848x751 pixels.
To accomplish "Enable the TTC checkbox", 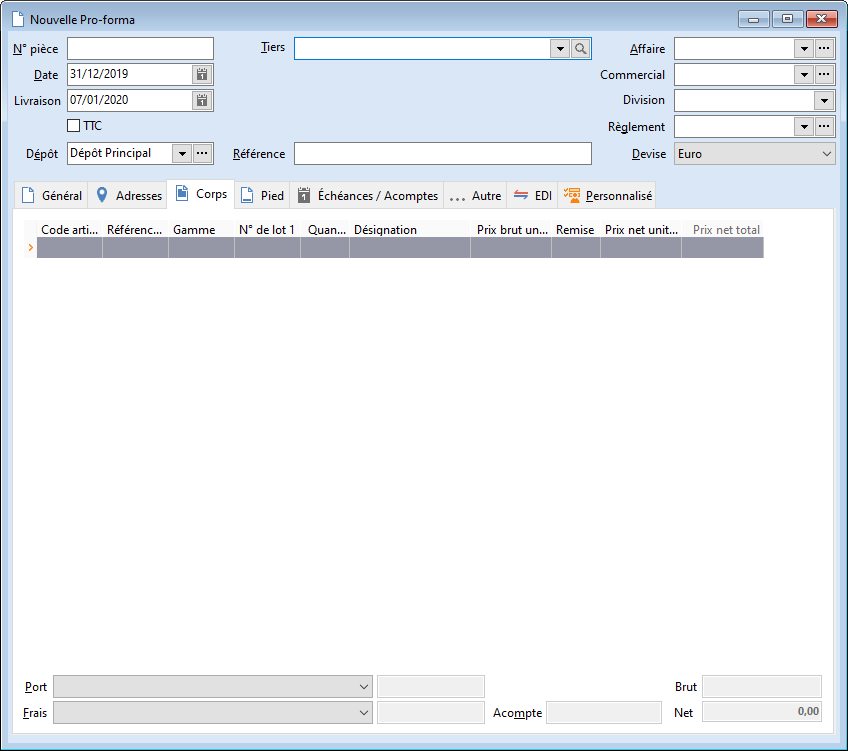I will pyautogui.click(x=74, y=126).
